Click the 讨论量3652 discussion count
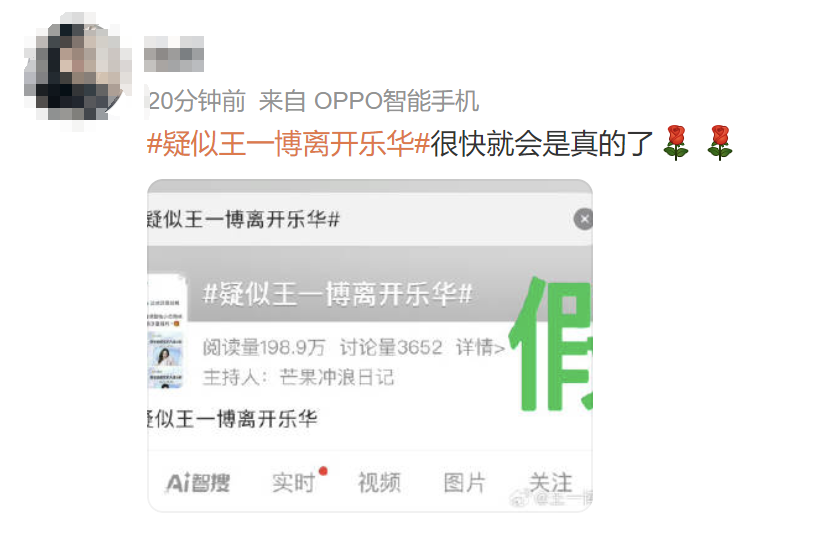 coord(391,347)
